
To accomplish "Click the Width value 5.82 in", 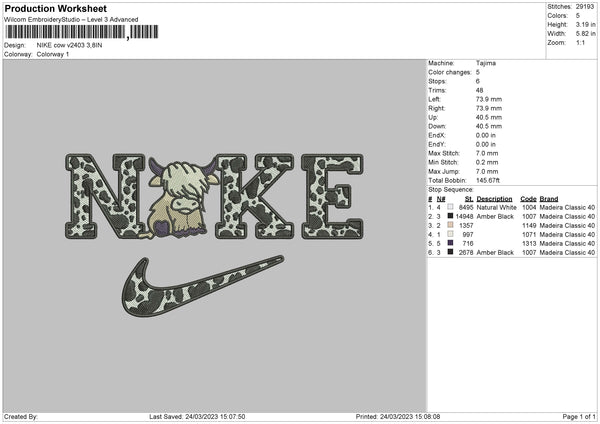I will 585,34.
